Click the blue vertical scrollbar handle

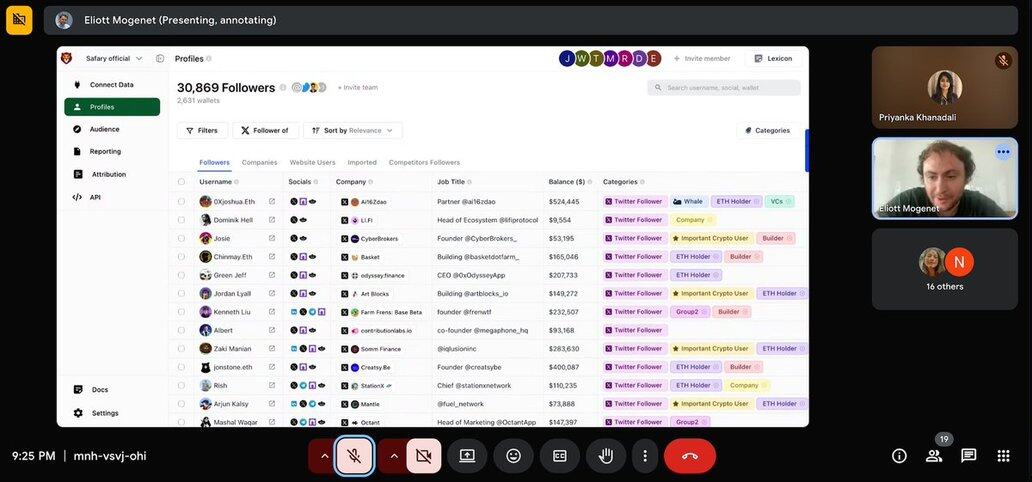click(807, 150)
